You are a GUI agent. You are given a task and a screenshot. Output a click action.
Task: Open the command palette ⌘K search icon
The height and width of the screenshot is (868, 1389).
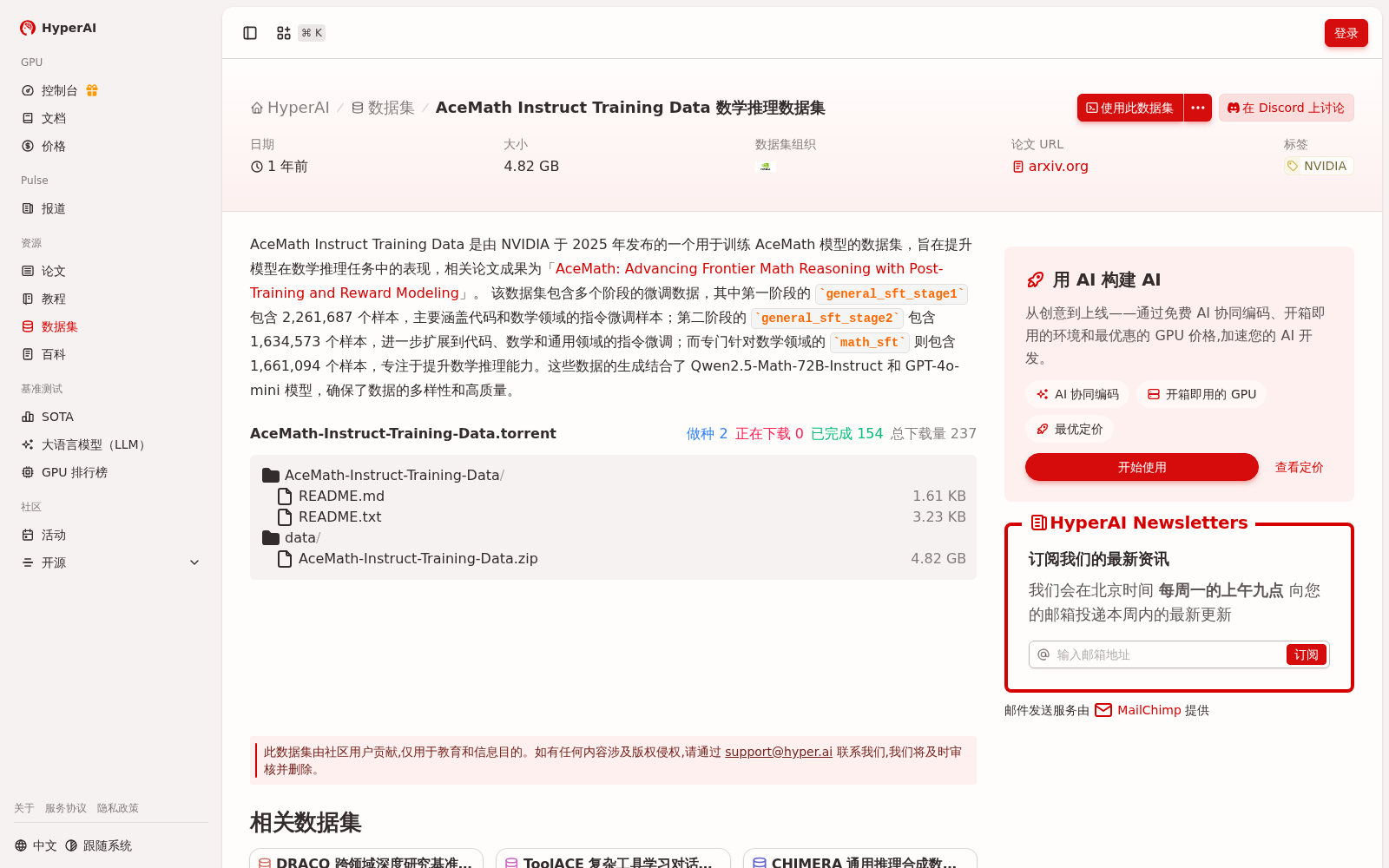[x=284, y=33]
